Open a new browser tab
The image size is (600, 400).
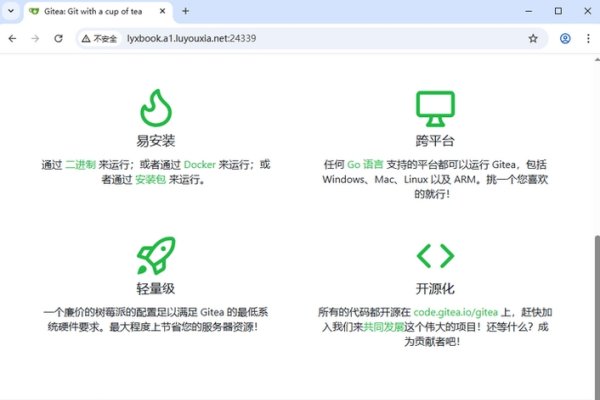[185, 11]
